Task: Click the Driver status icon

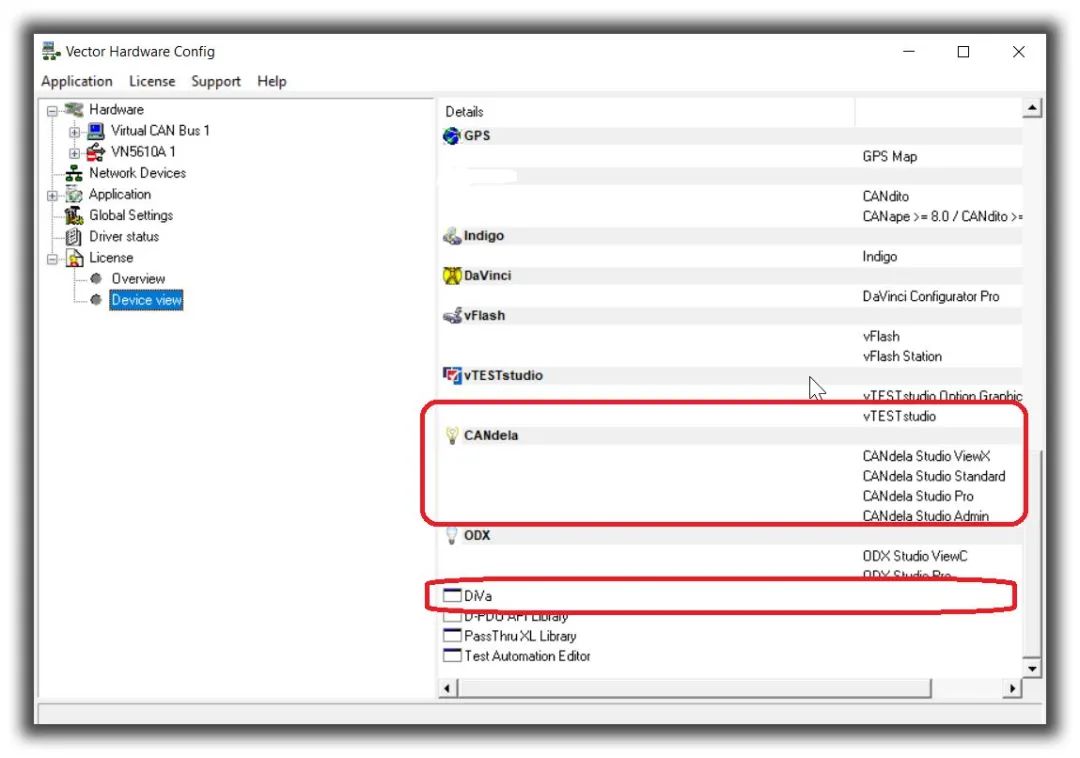Action: [x=74, y=237]
